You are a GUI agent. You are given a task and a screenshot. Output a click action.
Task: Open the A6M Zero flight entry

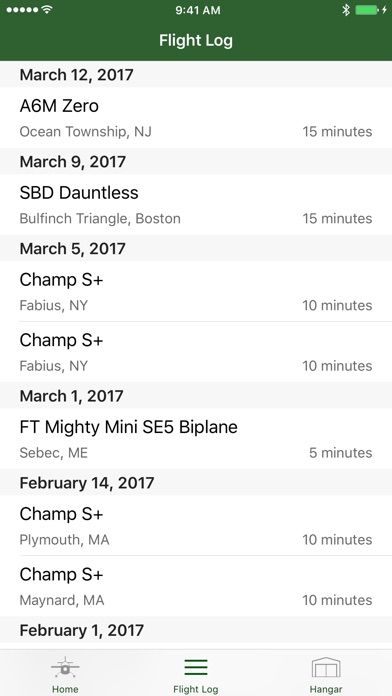(196, 118)
